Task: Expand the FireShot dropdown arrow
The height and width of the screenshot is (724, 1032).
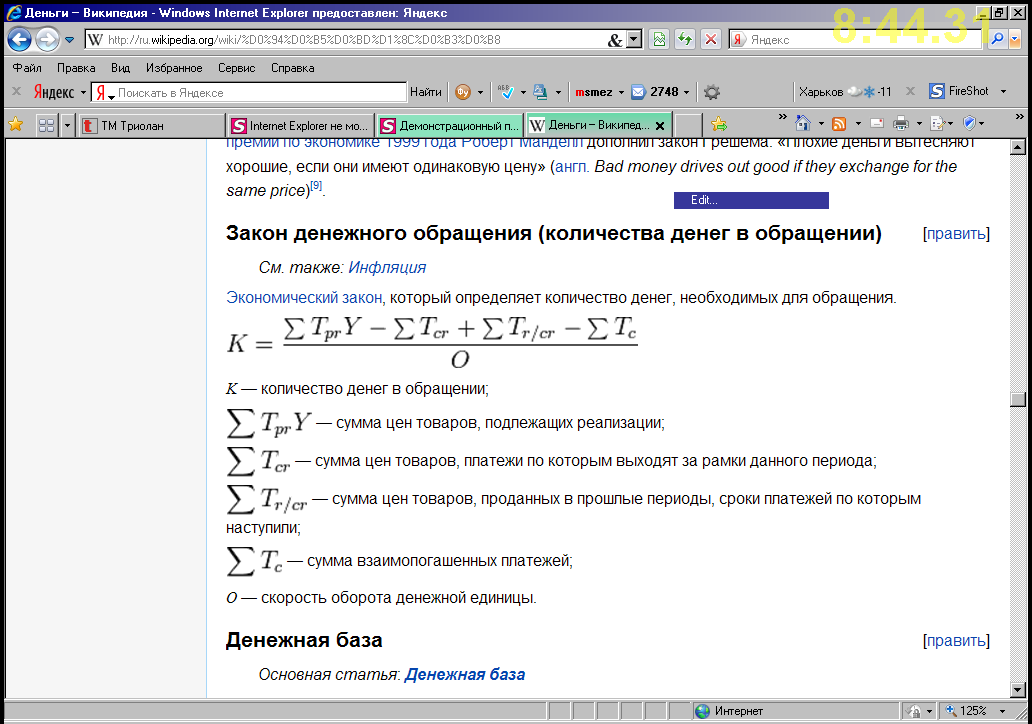Action: click(1003, 92)
